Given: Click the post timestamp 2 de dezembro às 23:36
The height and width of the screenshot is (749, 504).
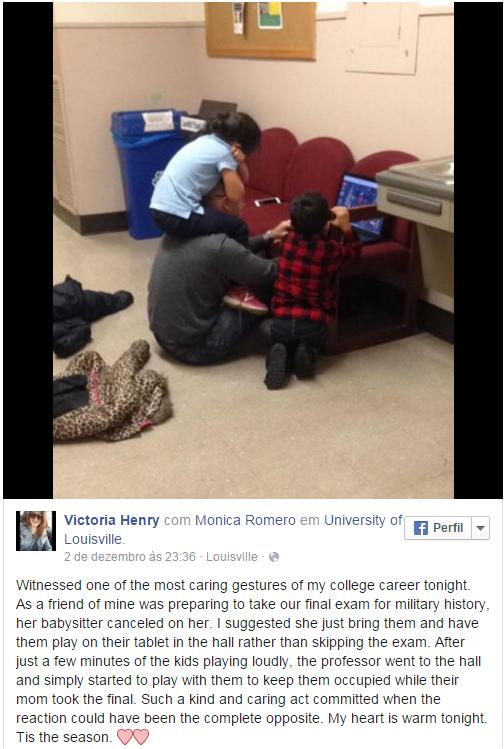Looking at the screenshot, I should (129, 557).
